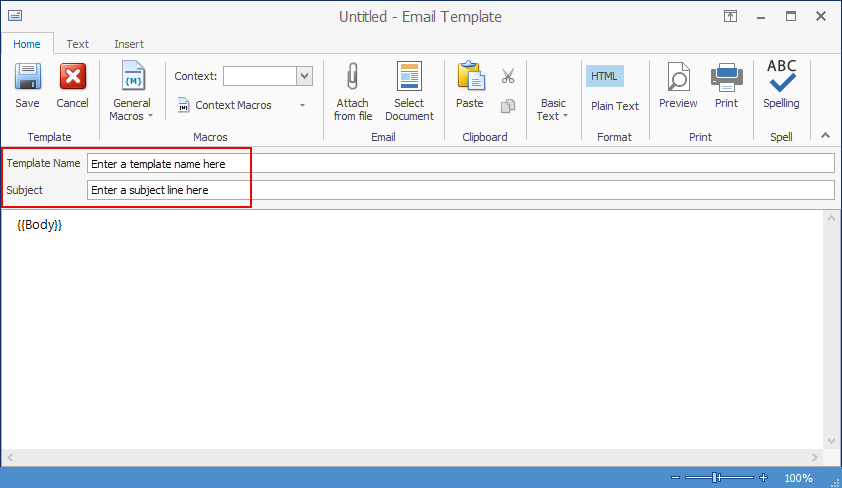Click the ribbon display options icon

click(730, 16)
